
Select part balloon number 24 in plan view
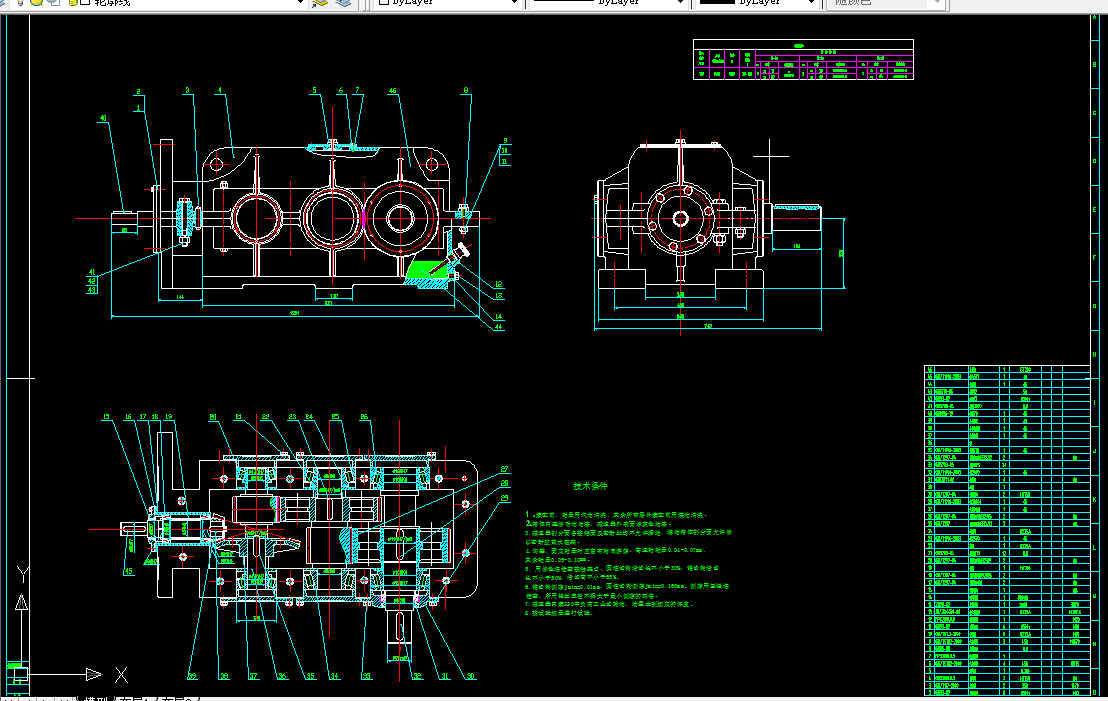pos(309,417)
